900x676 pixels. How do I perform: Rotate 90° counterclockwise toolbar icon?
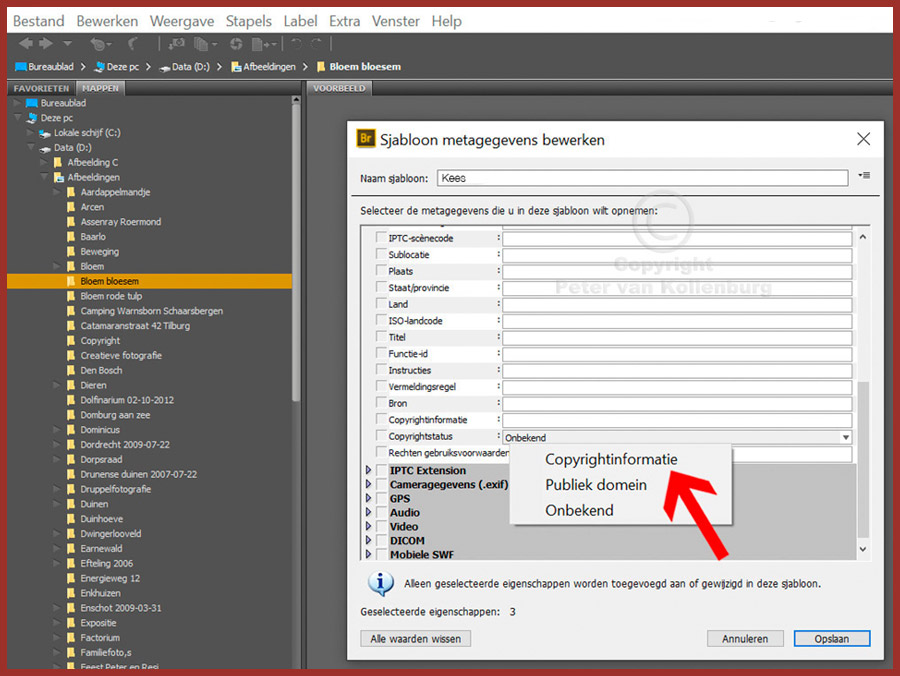tap(296, 44)
